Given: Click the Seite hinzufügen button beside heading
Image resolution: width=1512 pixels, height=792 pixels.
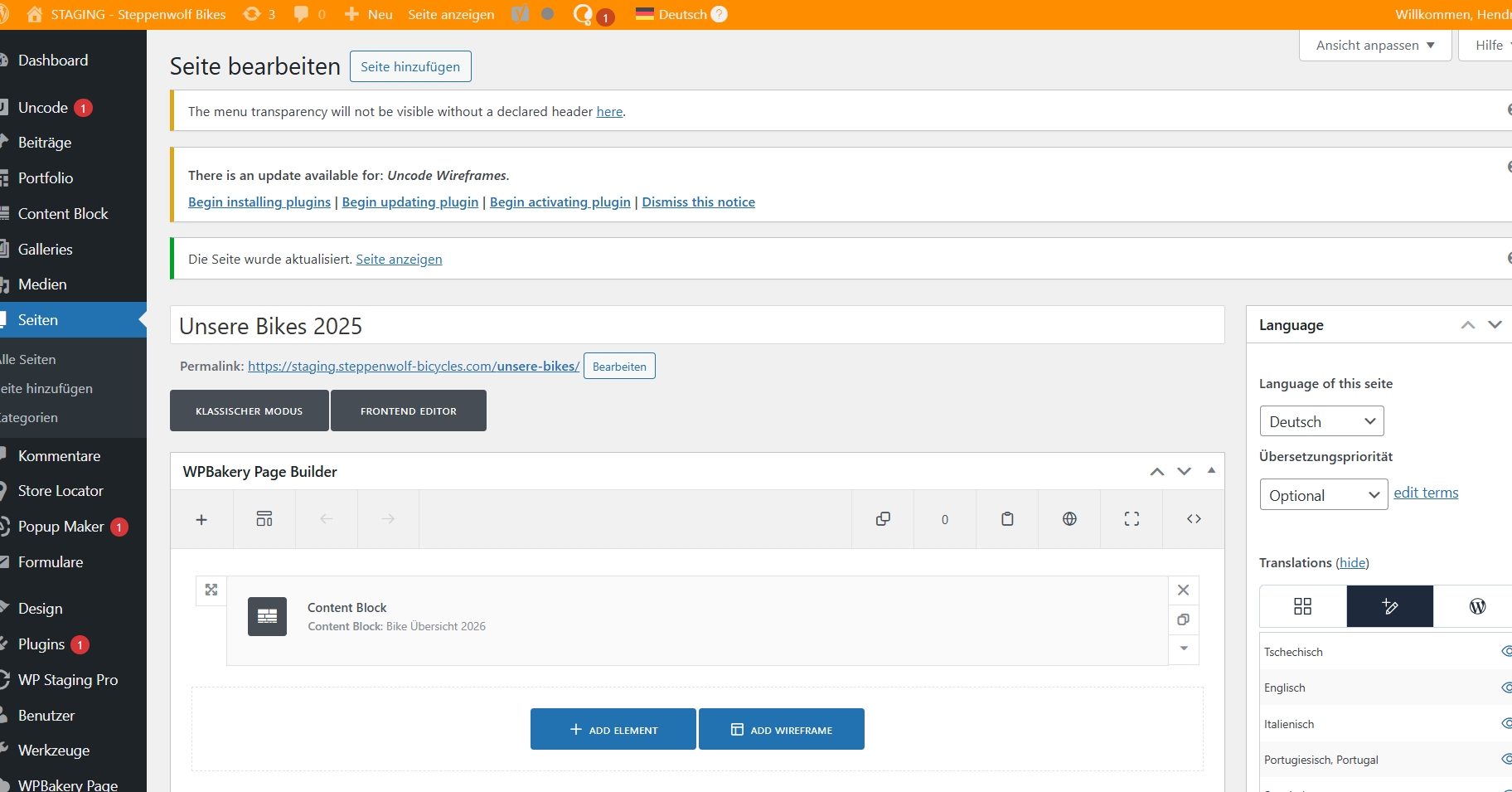Looking at the screenshot, I should point(410,66).
